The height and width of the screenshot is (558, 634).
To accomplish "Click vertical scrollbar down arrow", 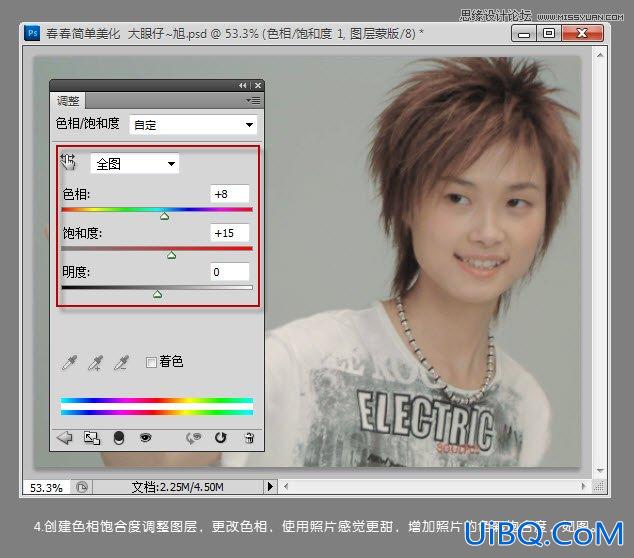I will point(600,471).
